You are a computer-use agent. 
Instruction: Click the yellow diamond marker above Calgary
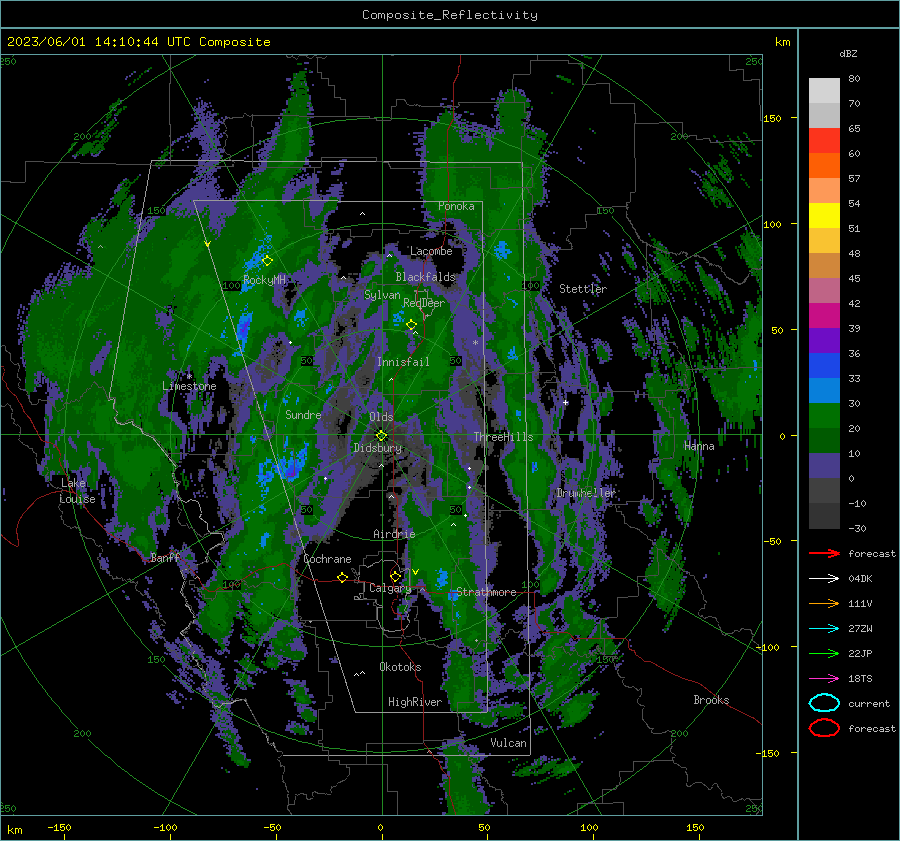pyautogui.click(x=395, y=576)
